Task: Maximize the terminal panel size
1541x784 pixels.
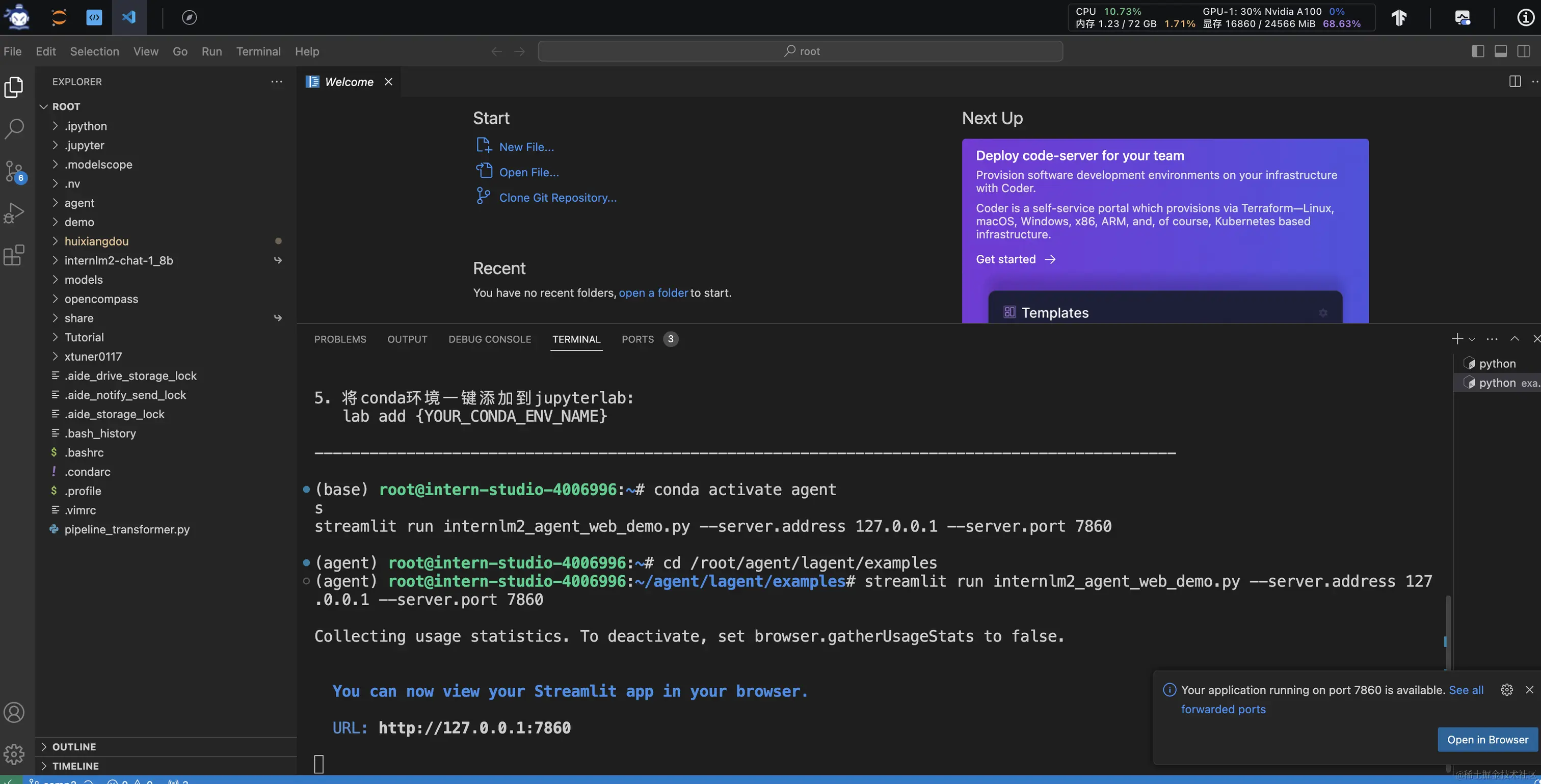Action: (1515, 339)
